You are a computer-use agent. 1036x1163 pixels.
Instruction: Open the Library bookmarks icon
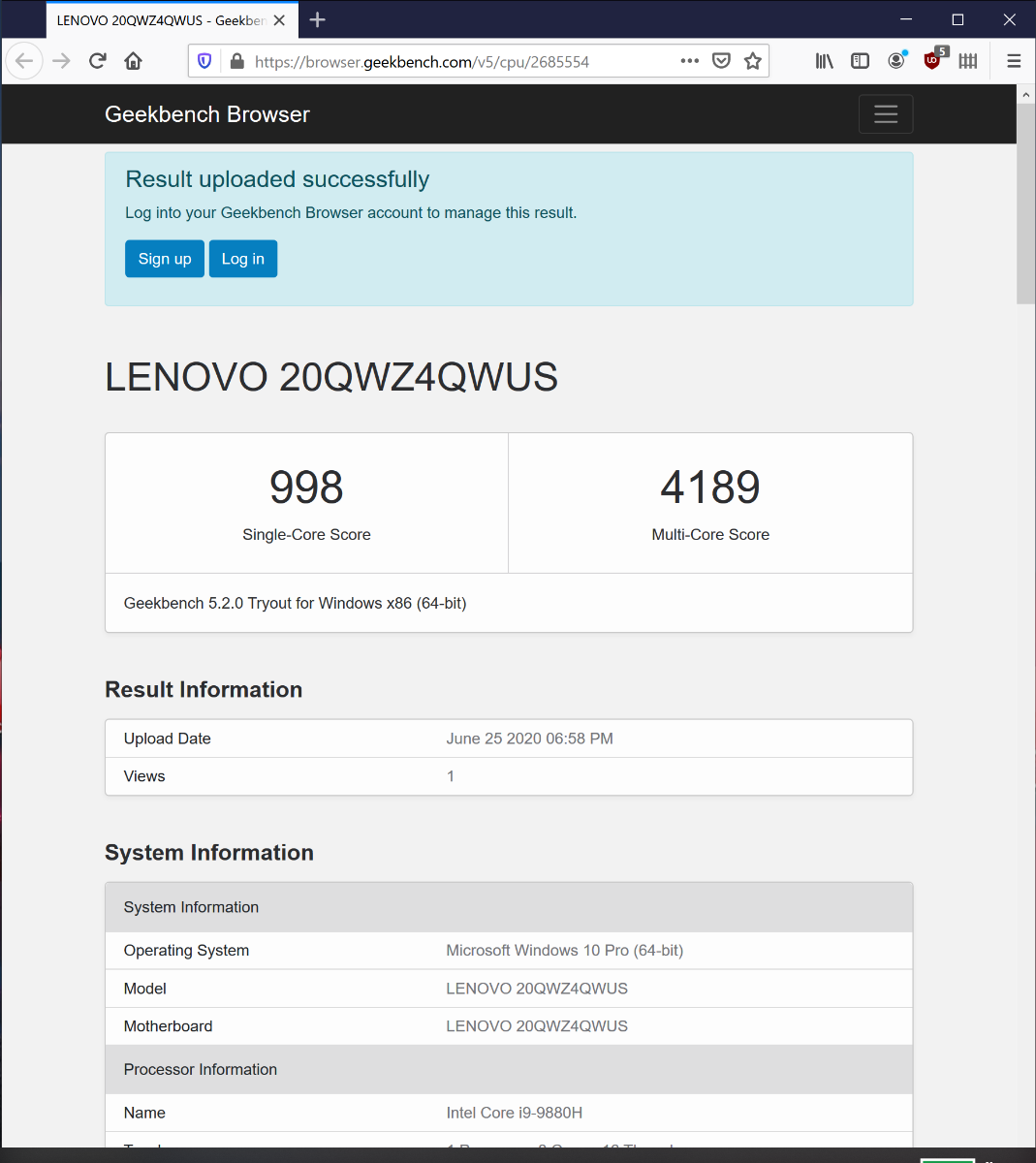tap(825, 61)
